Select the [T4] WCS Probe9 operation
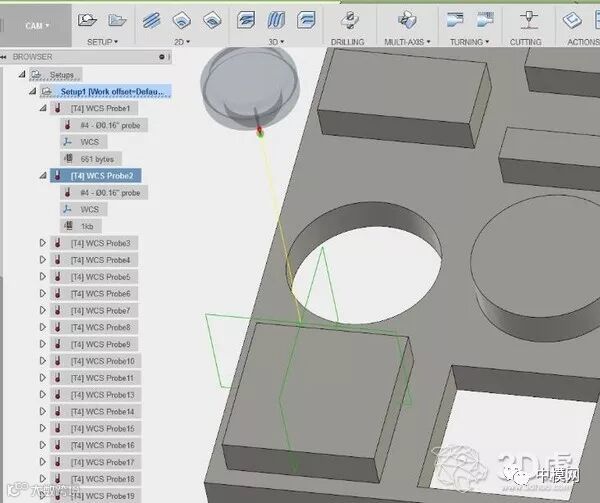The height and width of the screenshot is (503, 600). point(94,344)
